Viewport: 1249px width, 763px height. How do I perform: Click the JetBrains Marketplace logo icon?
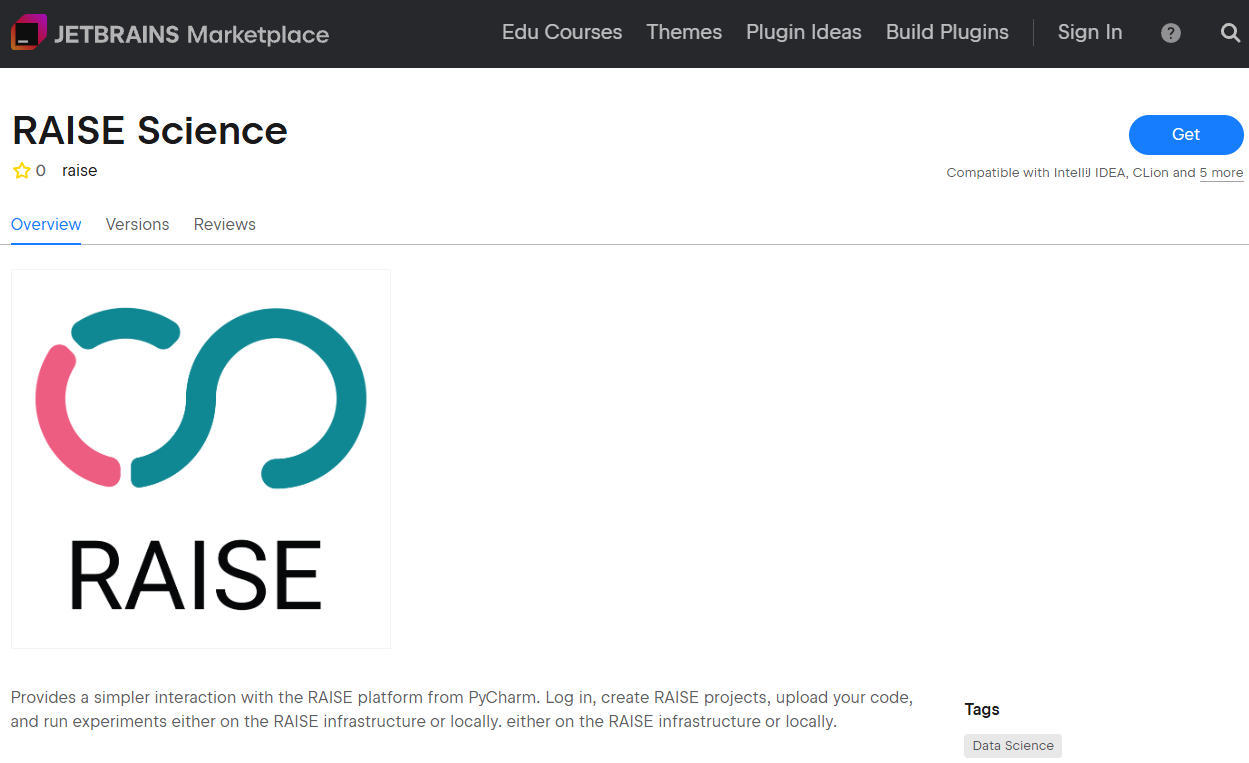pyautogui.click(x=29, y=33)
